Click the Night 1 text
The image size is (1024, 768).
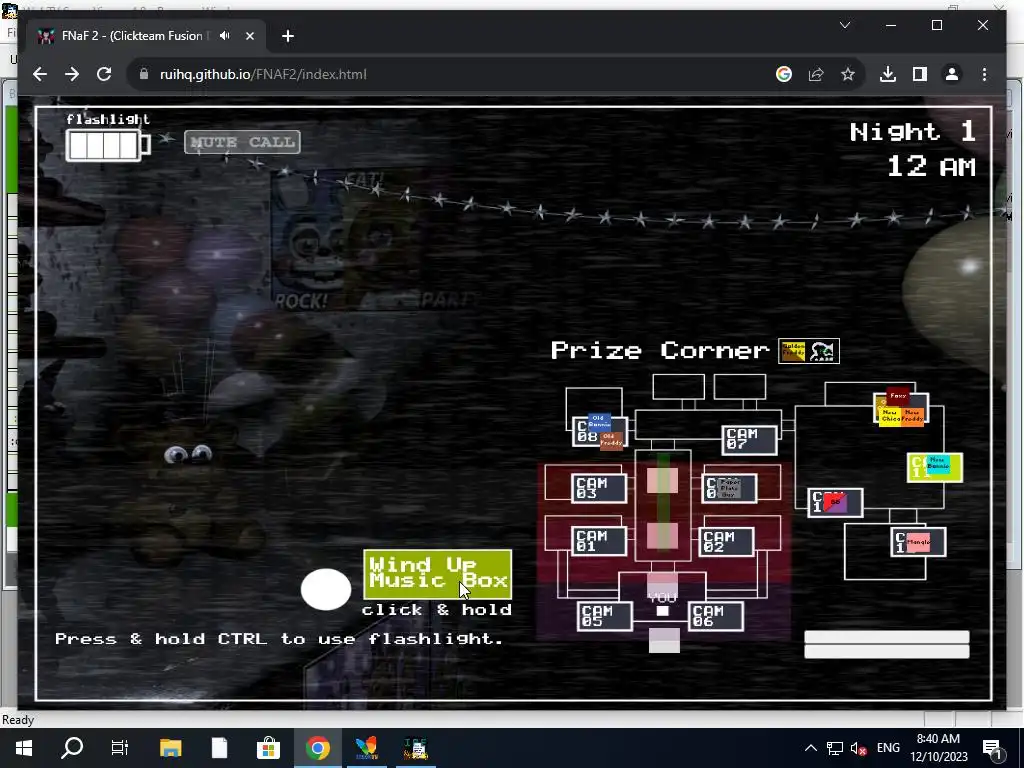912,133
